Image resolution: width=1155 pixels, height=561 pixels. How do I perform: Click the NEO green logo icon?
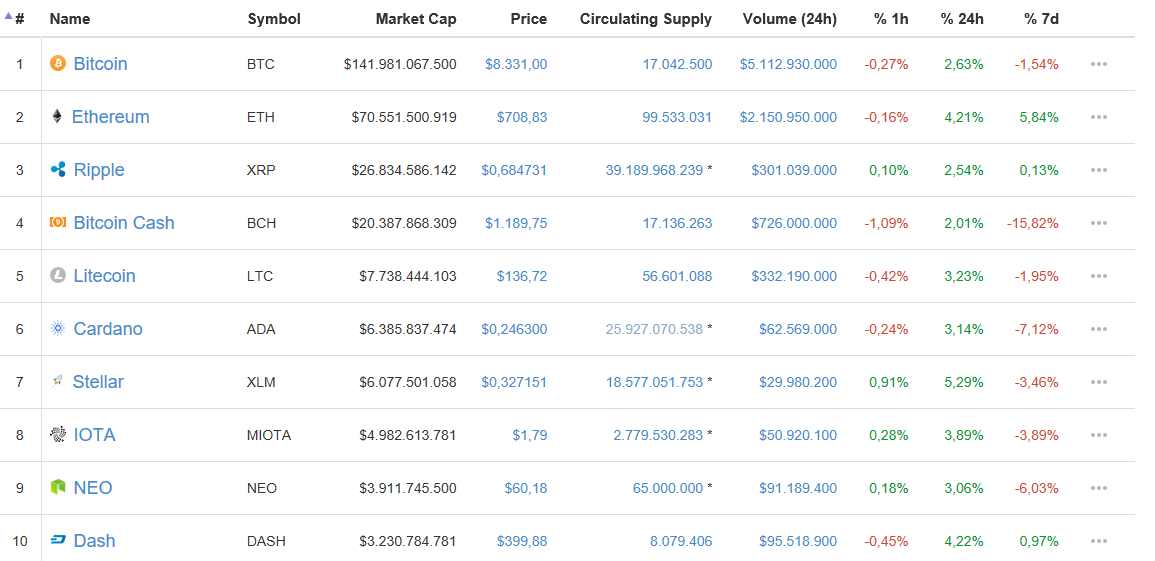(58, 488)
